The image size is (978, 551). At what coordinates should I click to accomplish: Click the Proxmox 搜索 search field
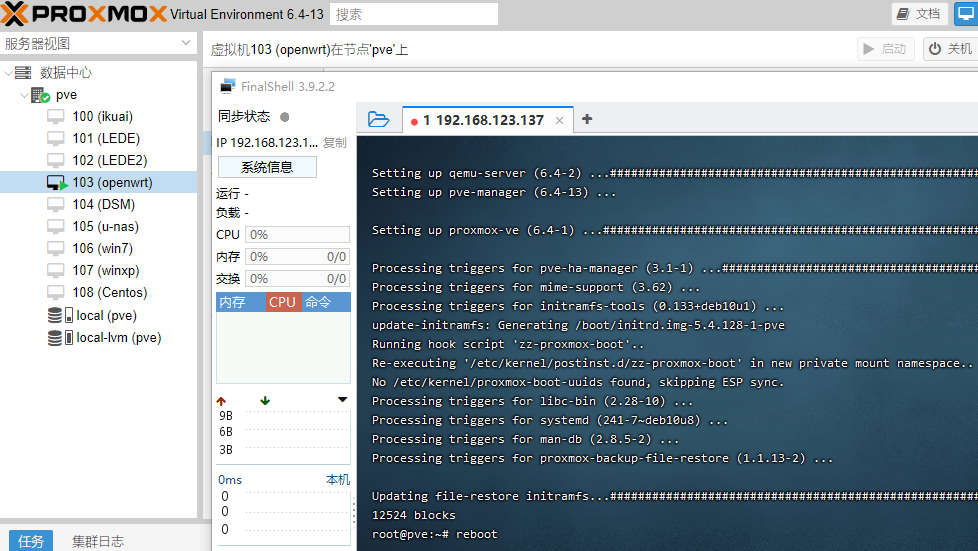tap(413, 14)
